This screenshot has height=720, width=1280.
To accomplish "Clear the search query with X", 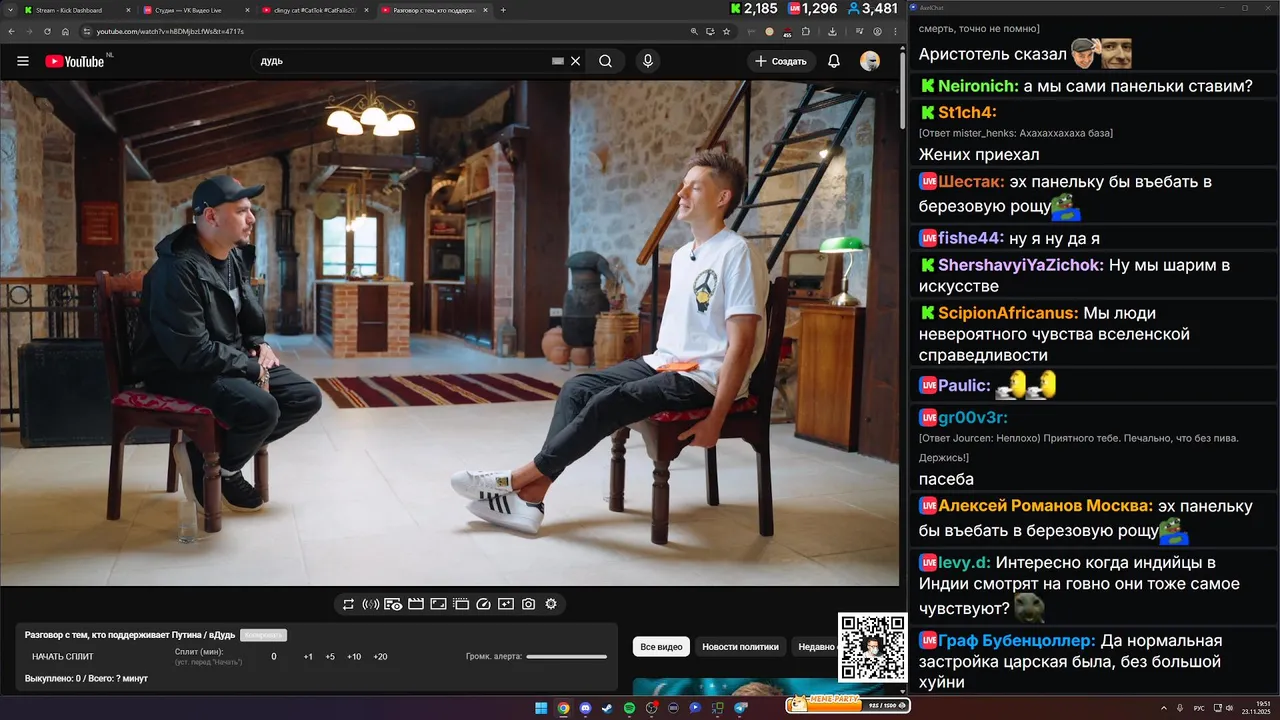I will click(575, 61).
